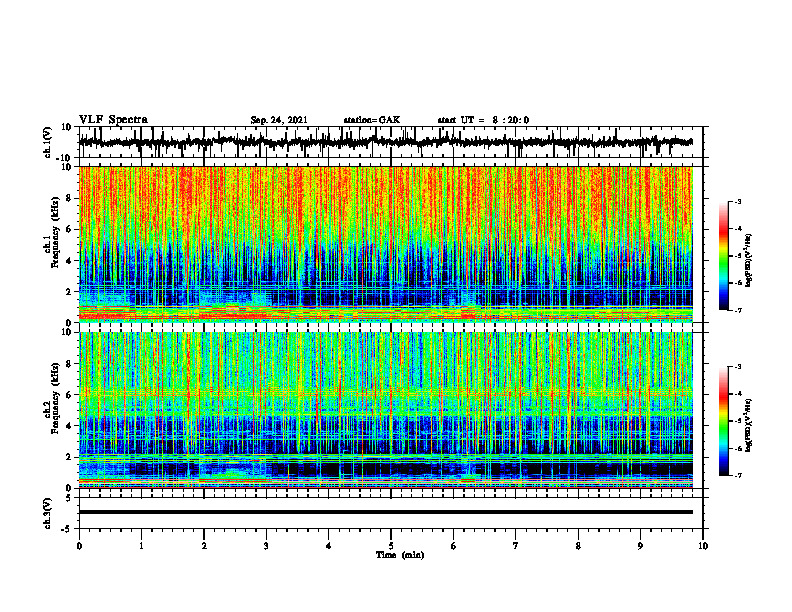
Task: Click the "-3" label on ch.1 colorbar
Action: (x=738, y=201)
